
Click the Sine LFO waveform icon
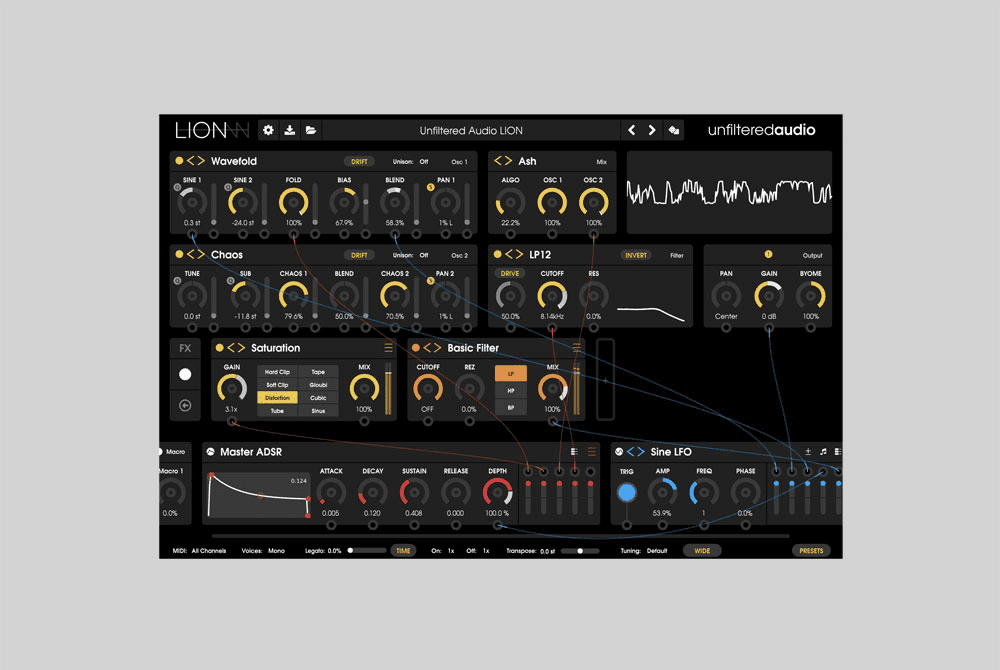[x=619, y=451]
